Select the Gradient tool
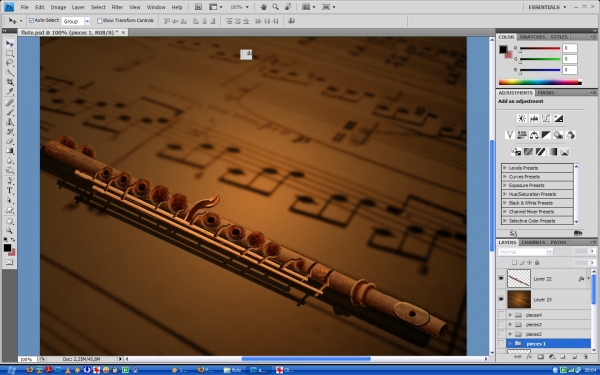 point(10,151)
